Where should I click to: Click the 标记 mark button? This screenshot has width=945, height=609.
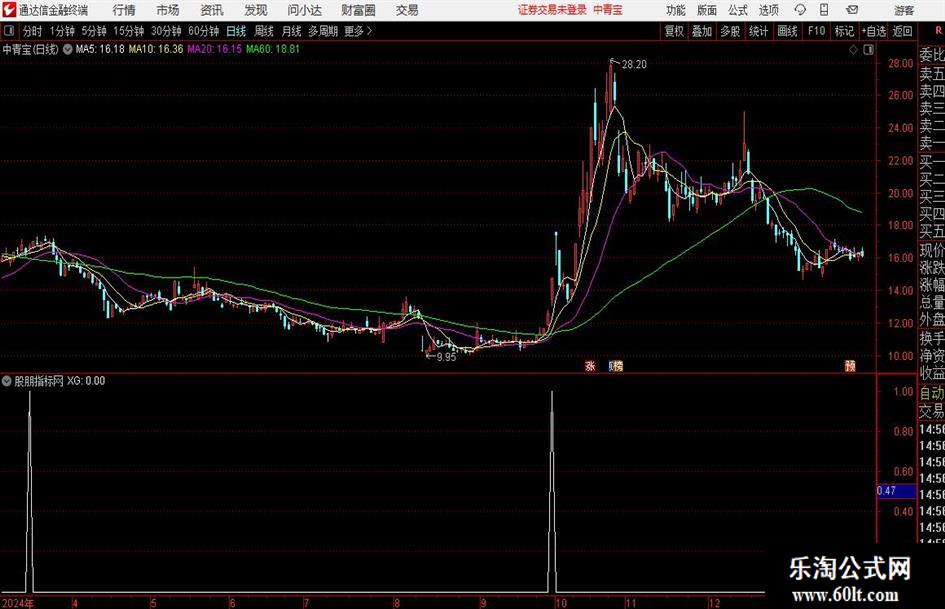(x=844, y=31)
